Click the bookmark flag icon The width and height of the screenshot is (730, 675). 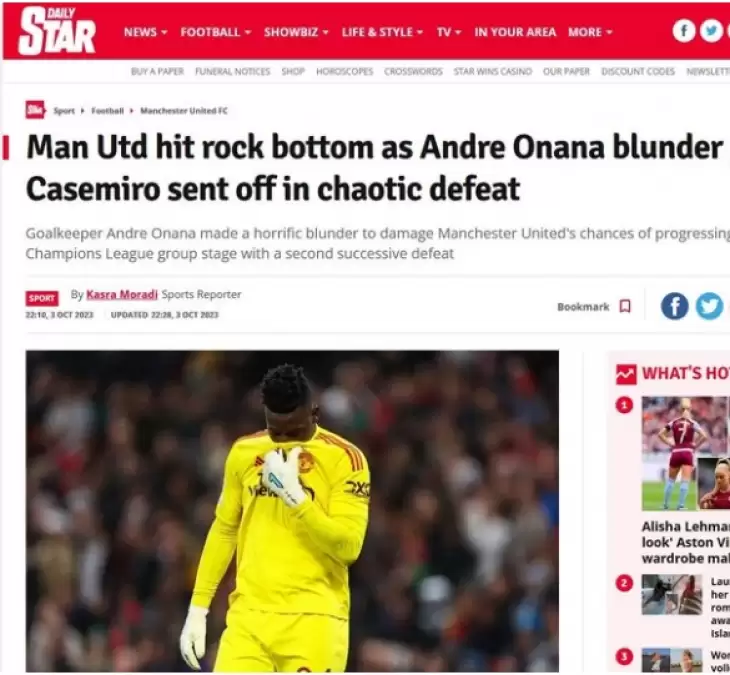626,306
